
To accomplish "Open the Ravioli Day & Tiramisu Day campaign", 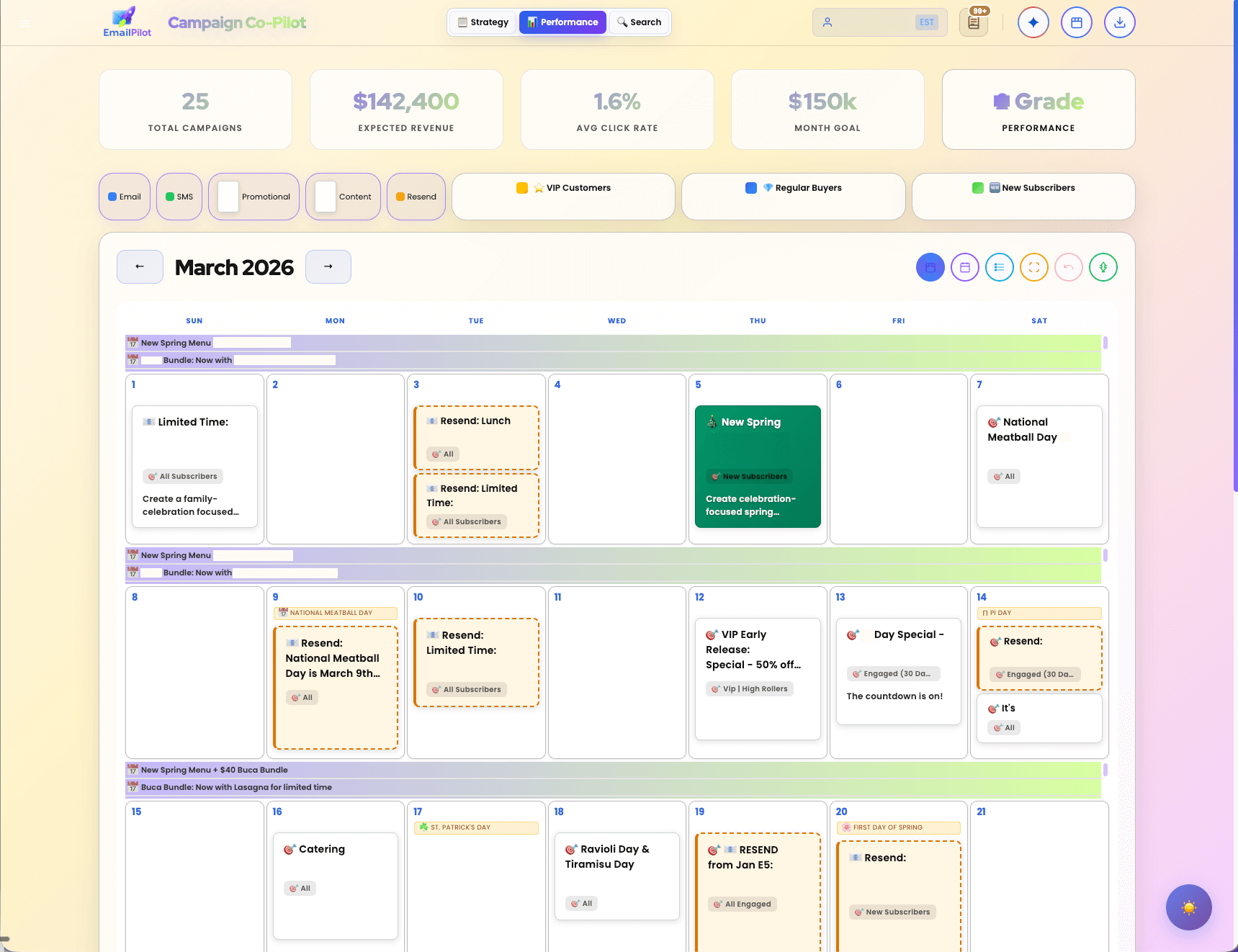I will (x=616, y=877).
